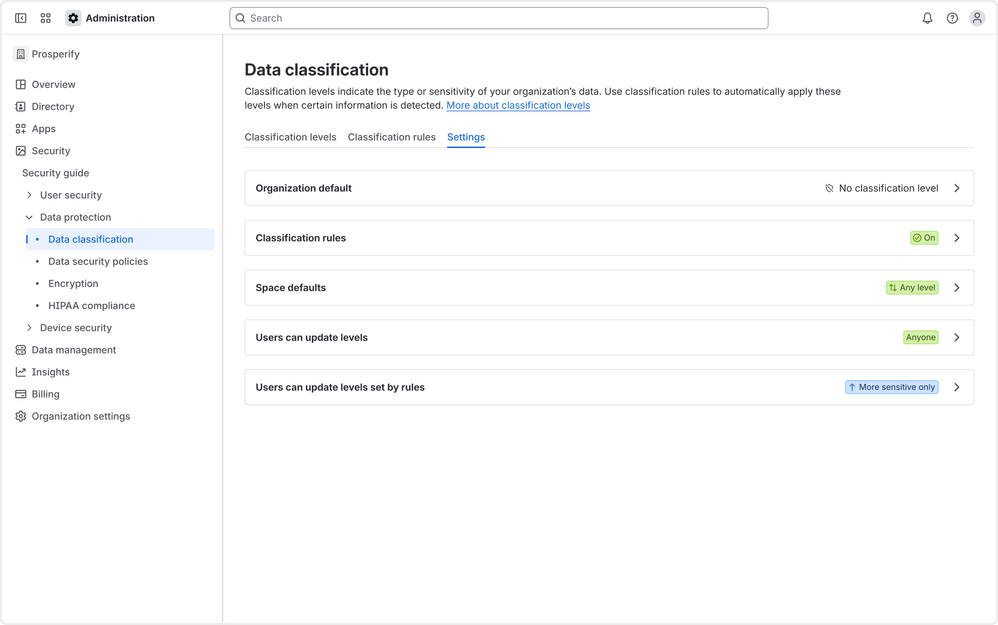Viewport: 998px width, 625px height.
Task: Open Encryption in the sidebar
Action: [73, 284]
